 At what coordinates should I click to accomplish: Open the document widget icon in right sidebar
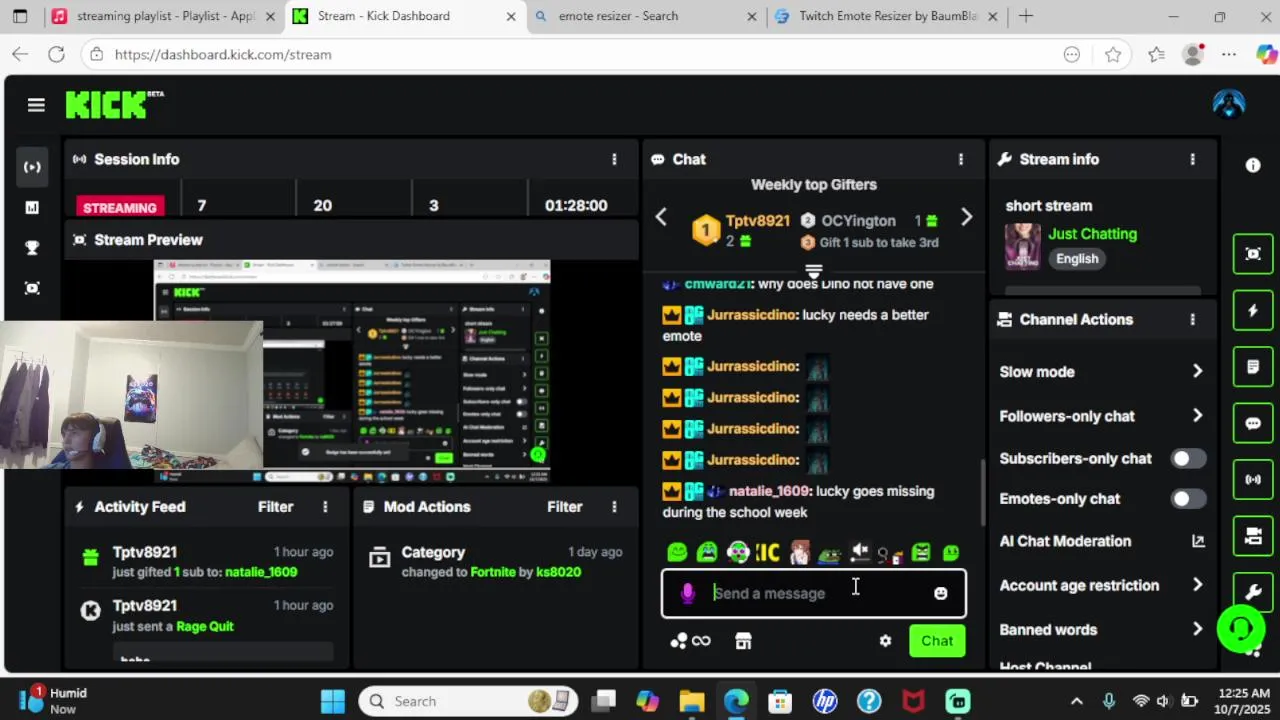1253,367
